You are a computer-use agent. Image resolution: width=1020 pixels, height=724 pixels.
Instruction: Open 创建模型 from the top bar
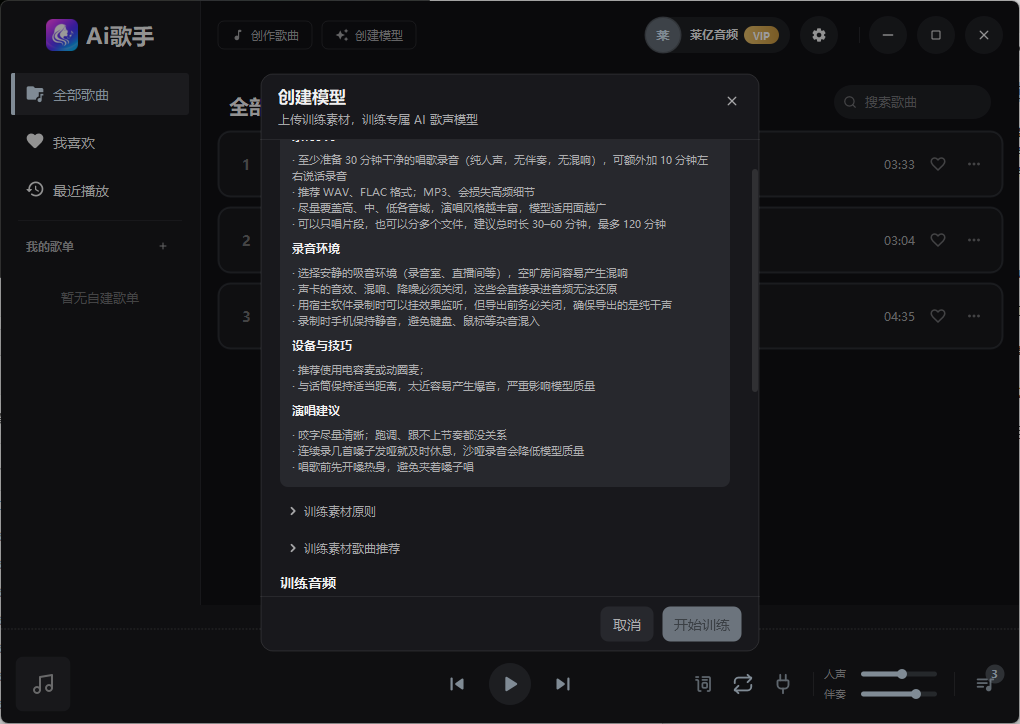[x=369, y=35]
